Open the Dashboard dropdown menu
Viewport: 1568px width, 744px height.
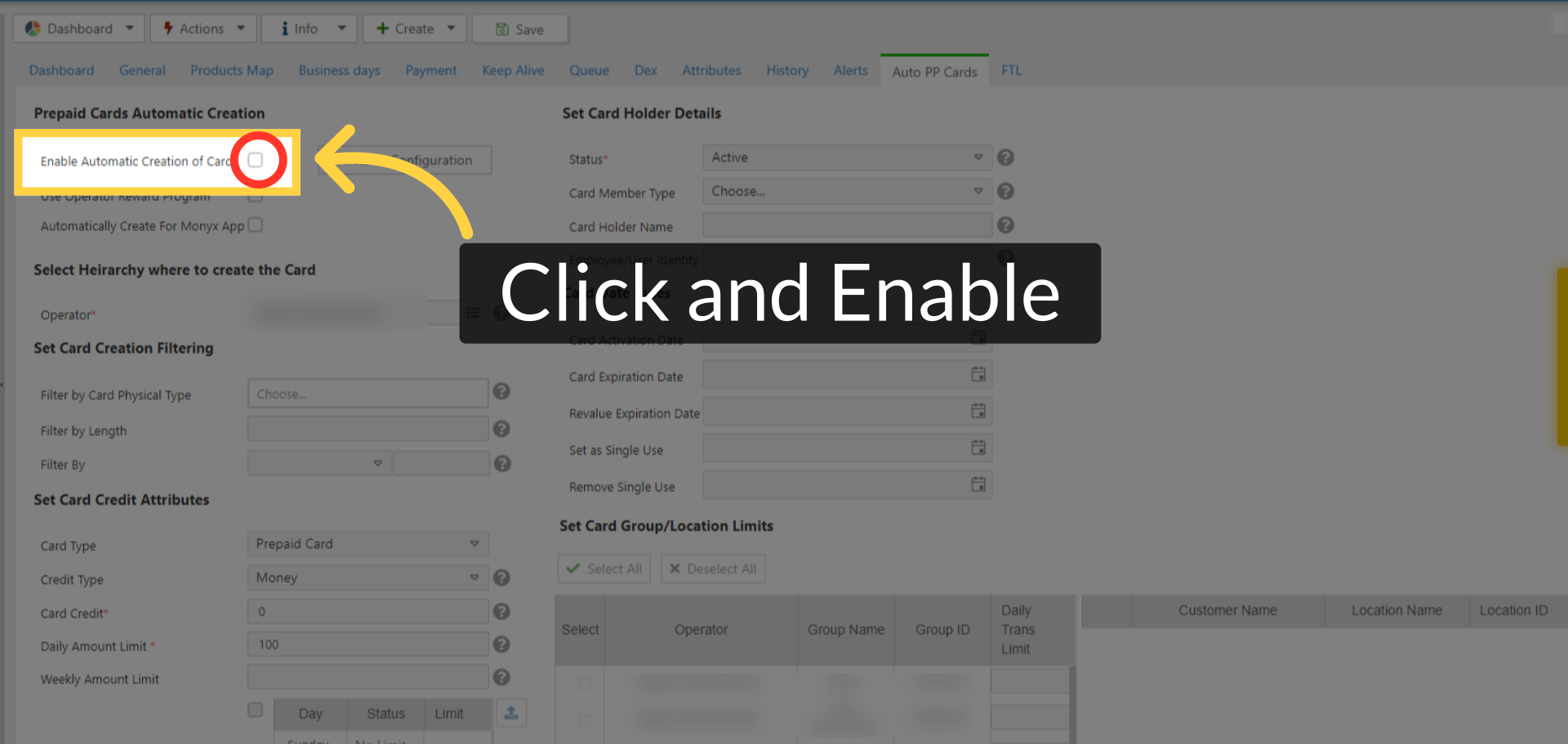[79, 29]
